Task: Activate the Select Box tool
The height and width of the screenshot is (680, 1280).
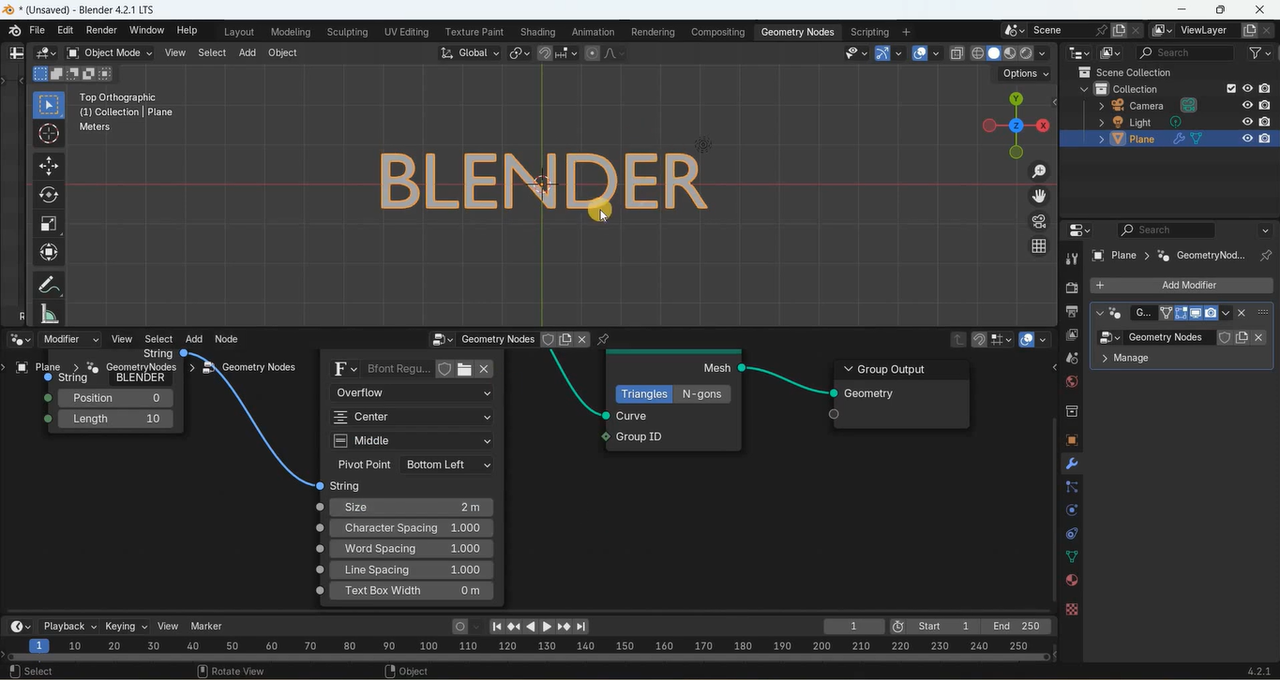Action: [x=48, y=104]
